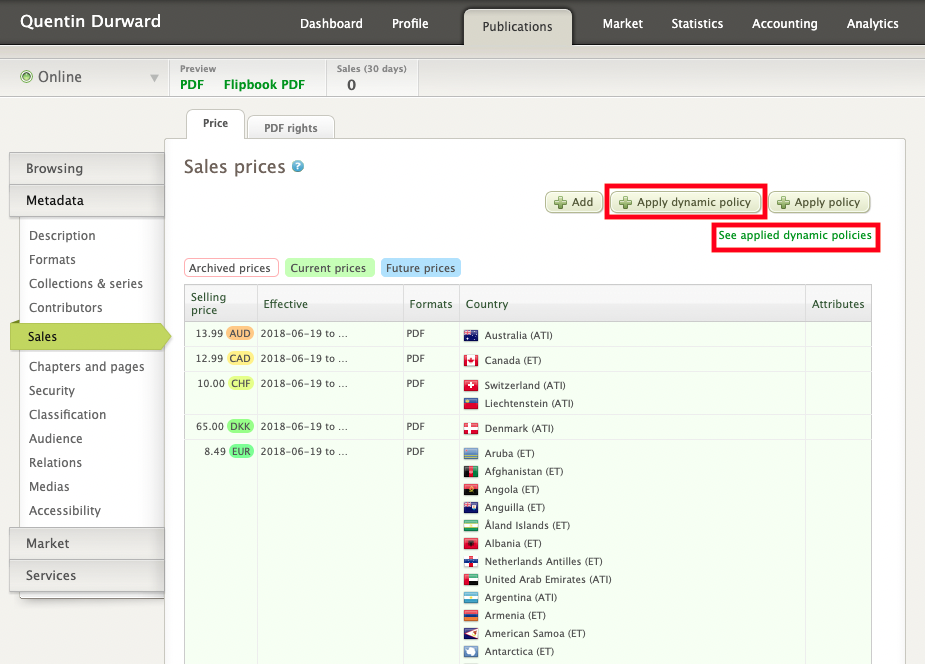Toggle the Current prices filter
The image size is (925, 664).
[329, 268]
